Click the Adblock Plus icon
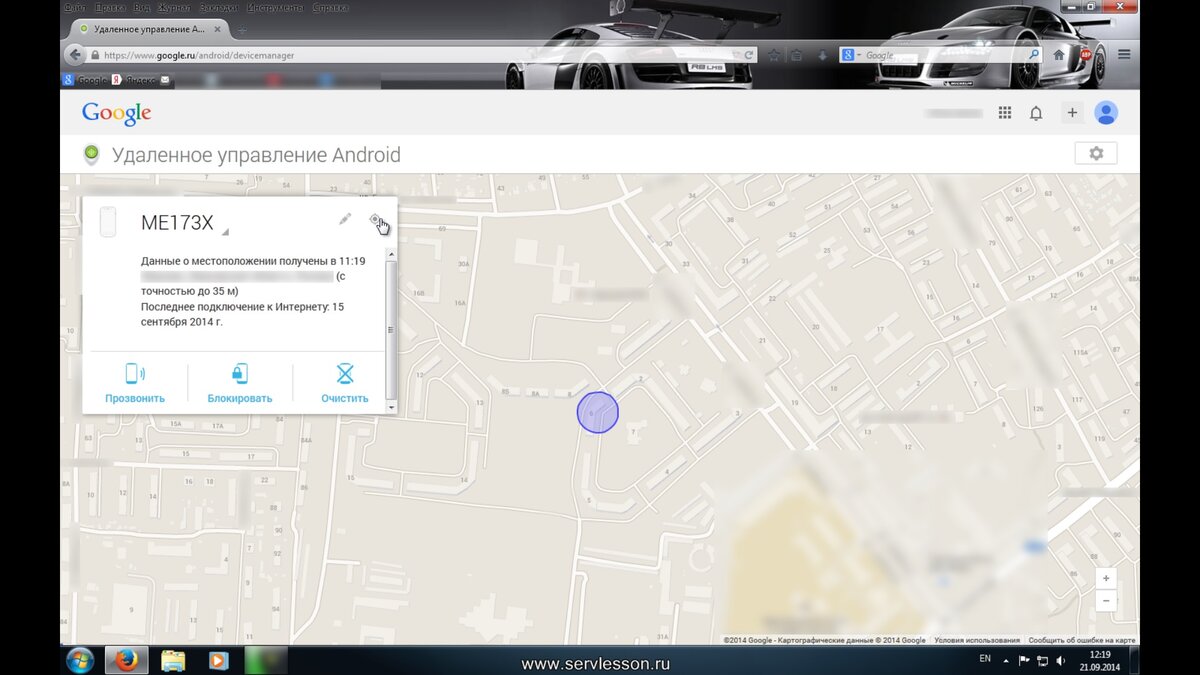1200x675 pixels. (1087, 55)
